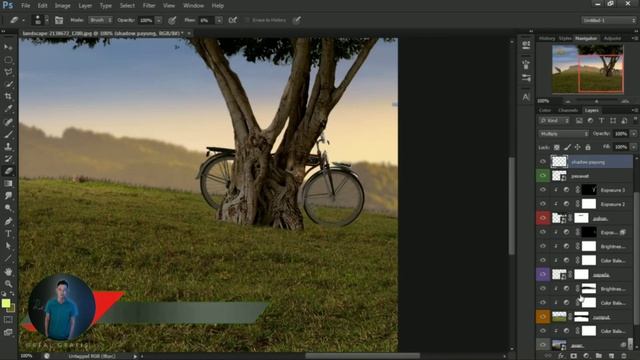Click the Navigator preview thumbnail
640x360 pixels.
click(588, 69)
